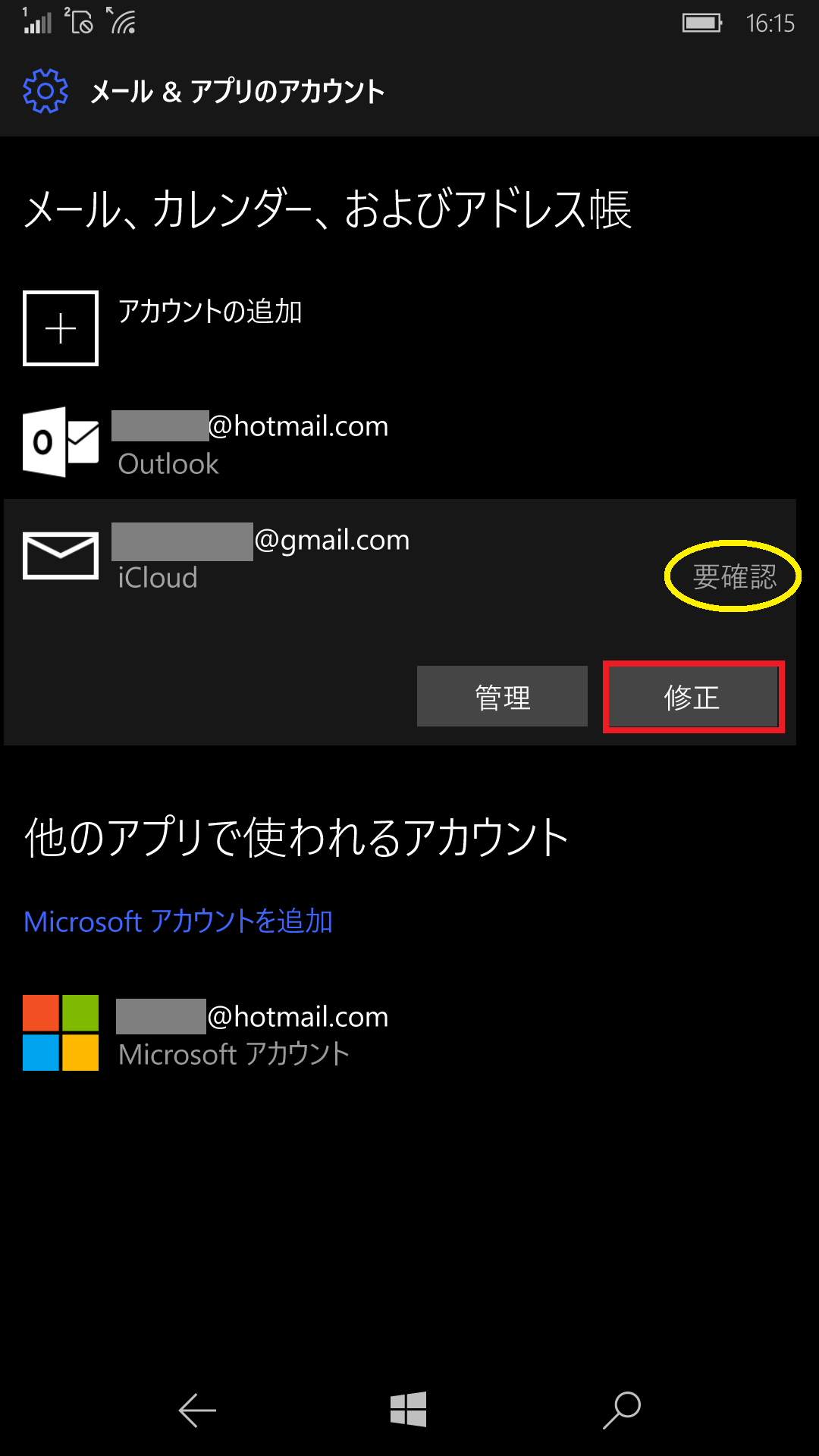Tap the アカウントの追加 text label

click(x=210, y=312)
